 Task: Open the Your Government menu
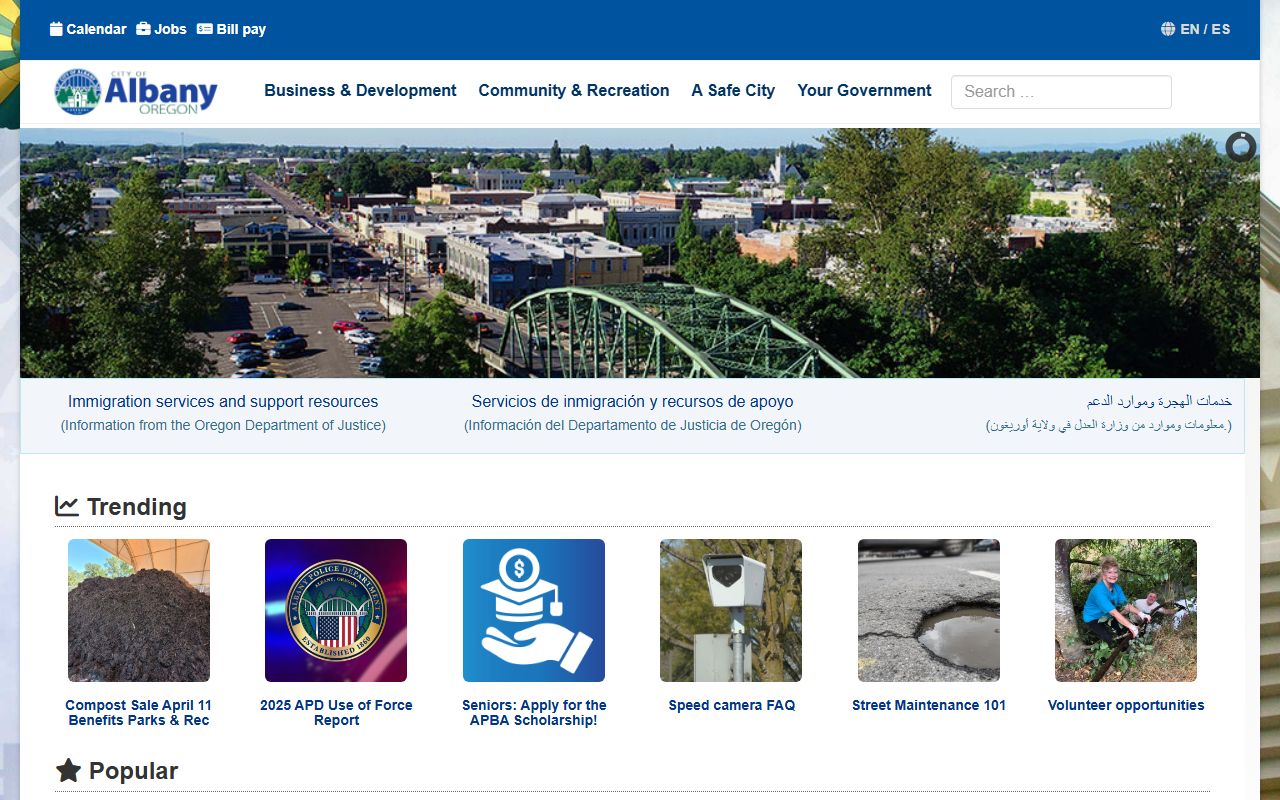[x=864, y=90]
